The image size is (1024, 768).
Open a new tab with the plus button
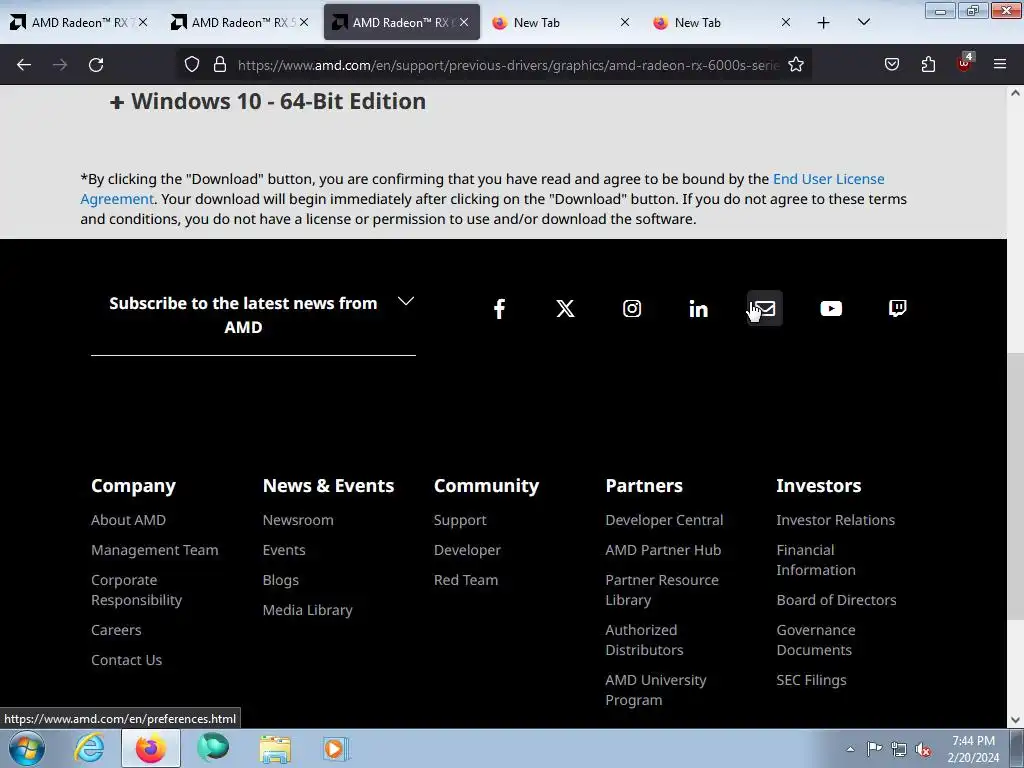point(824,23)
